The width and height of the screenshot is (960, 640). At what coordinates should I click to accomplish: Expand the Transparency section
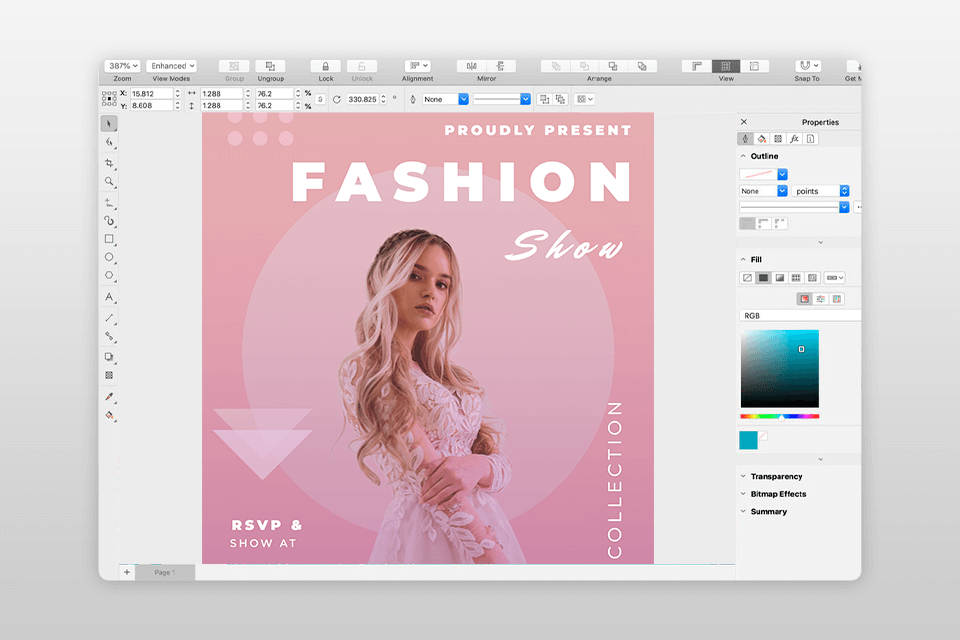click(776, 476)
